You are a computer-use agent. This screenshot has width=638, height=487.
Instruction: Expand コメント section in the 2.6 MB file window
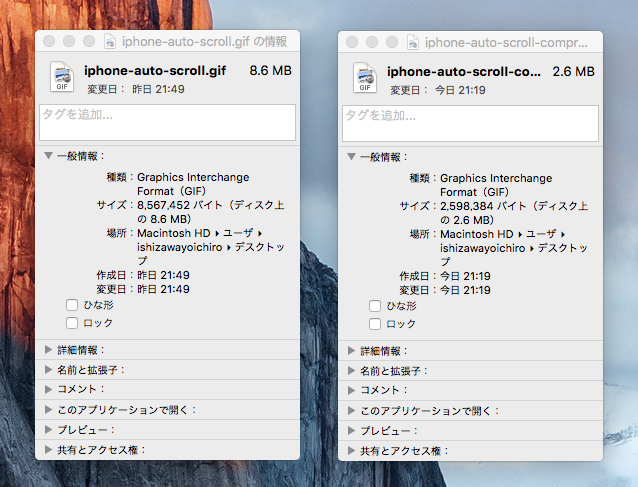352,390
